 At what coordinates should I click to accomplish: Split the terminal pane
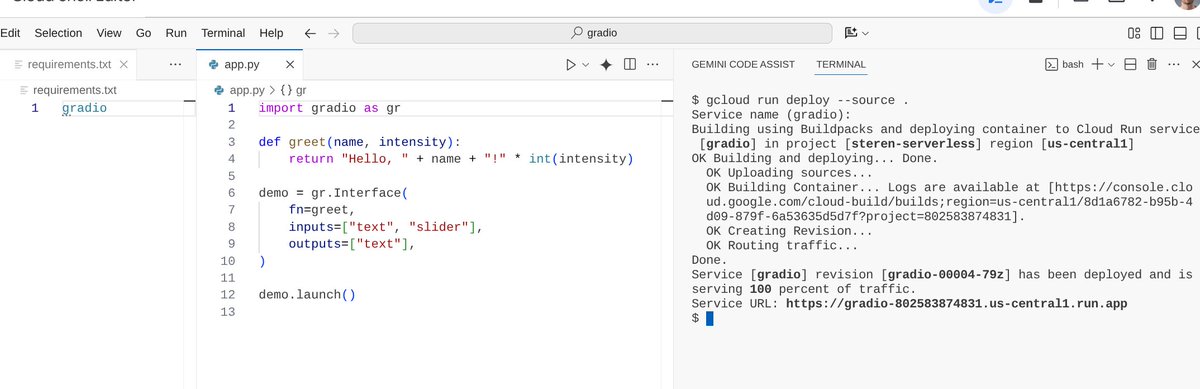(1130, 65)
